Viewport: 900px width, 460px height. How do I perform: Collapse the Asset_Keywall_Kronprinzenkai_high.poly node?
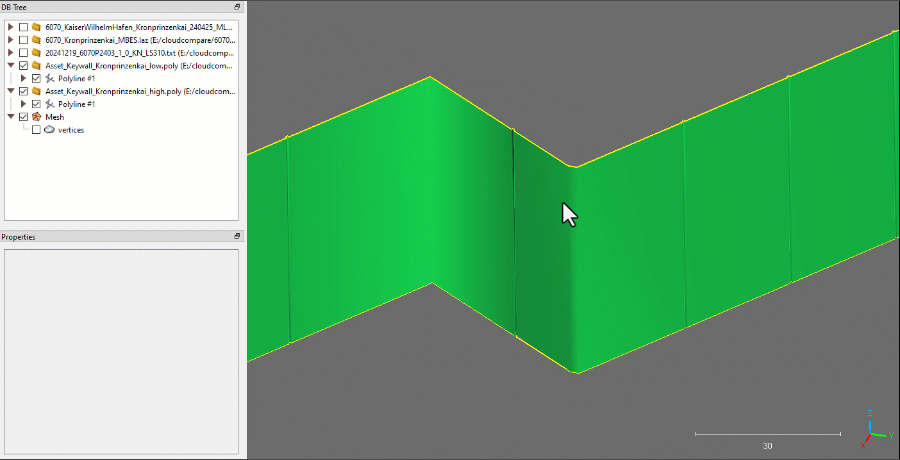coord(10,91)
